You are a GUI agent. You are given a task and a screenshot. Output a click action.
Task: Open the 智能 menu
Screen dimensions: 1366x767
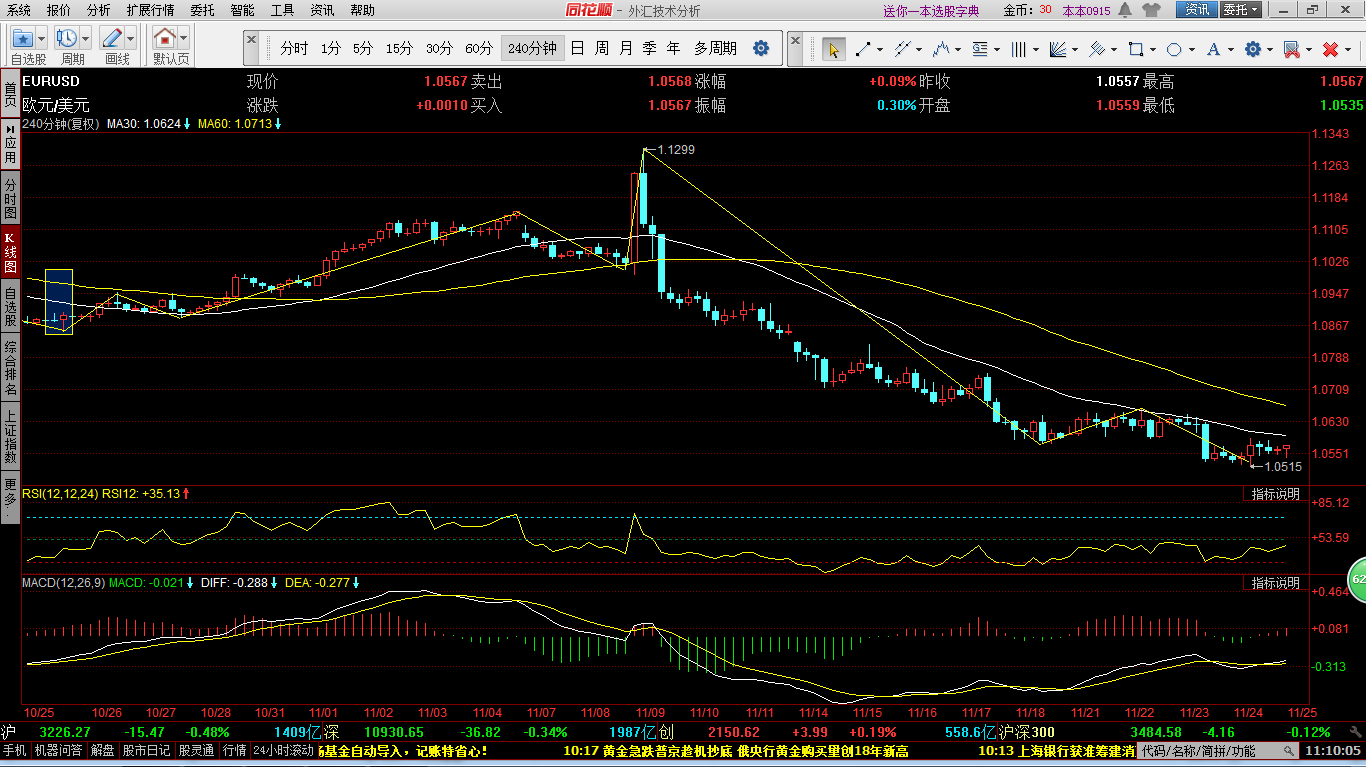tap(242, 10)
